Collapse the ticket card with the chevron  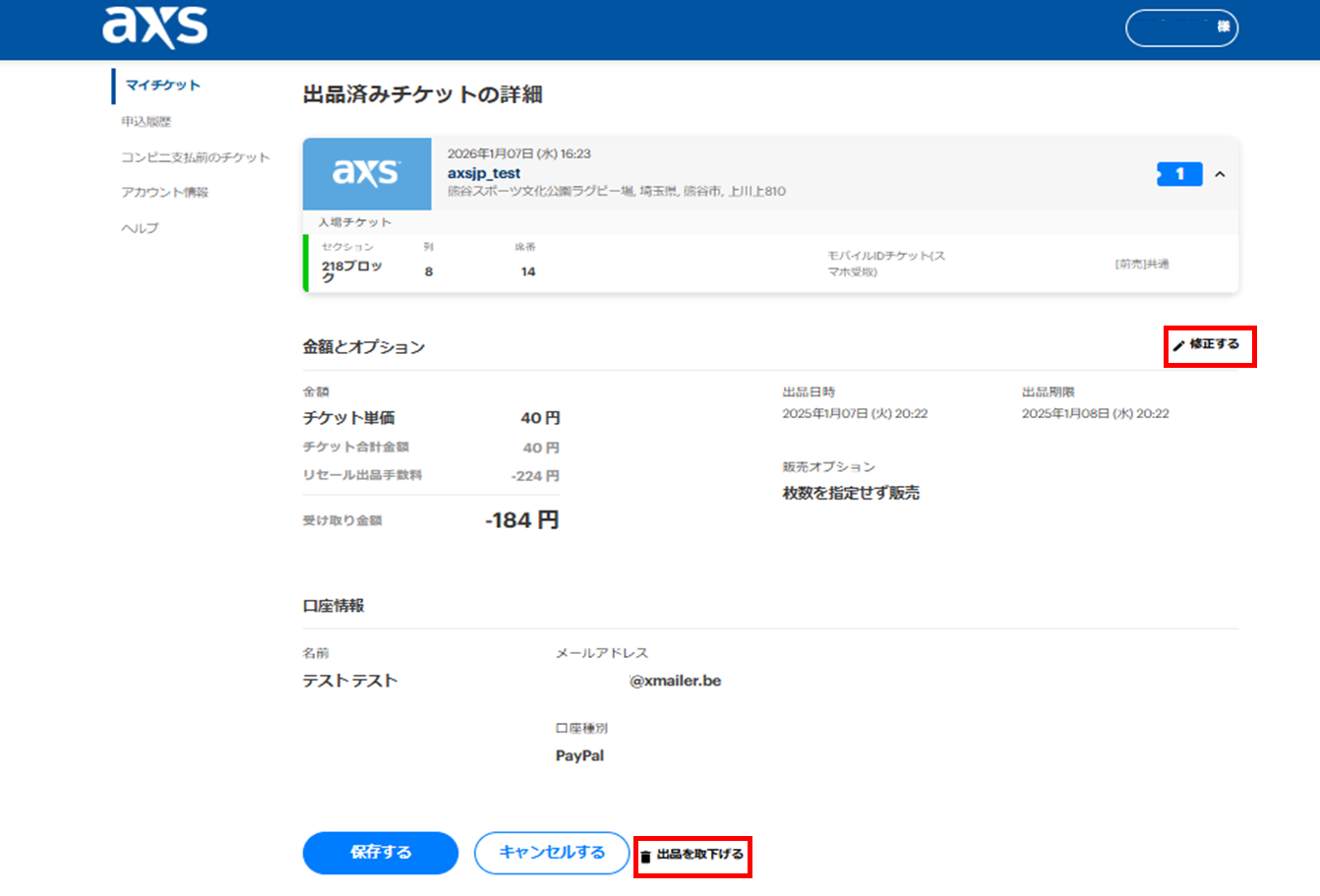pos(1220,174)
